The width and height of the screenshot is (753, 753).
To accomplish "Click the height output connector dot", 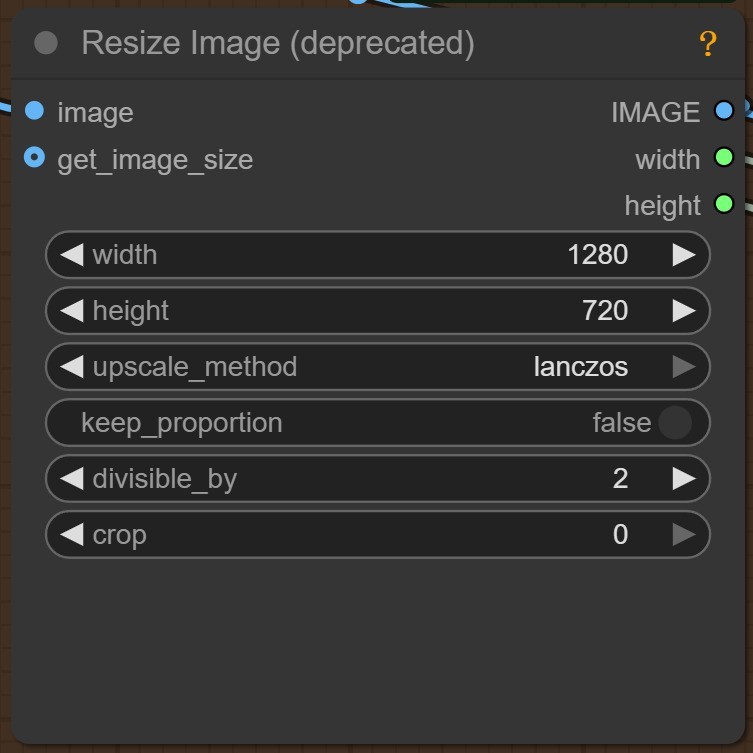I will (724, 204).
